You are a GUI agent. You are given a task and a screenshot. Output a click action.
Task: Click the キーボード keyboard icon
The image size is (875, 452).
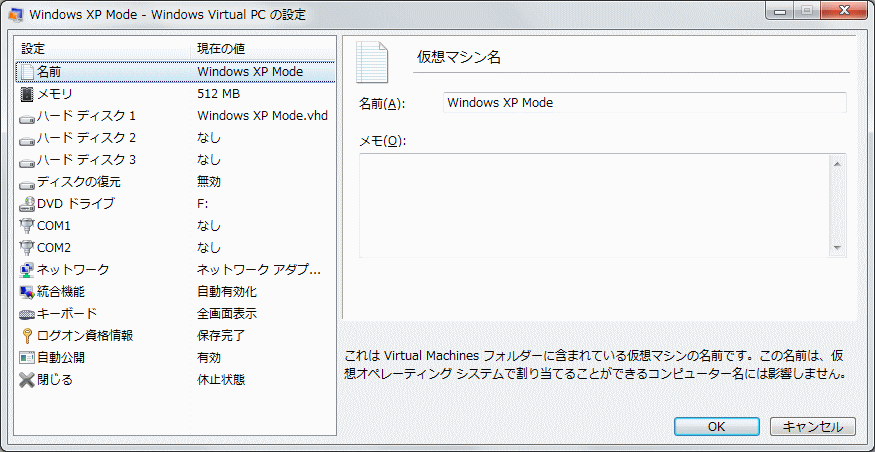tap(27, 314)
